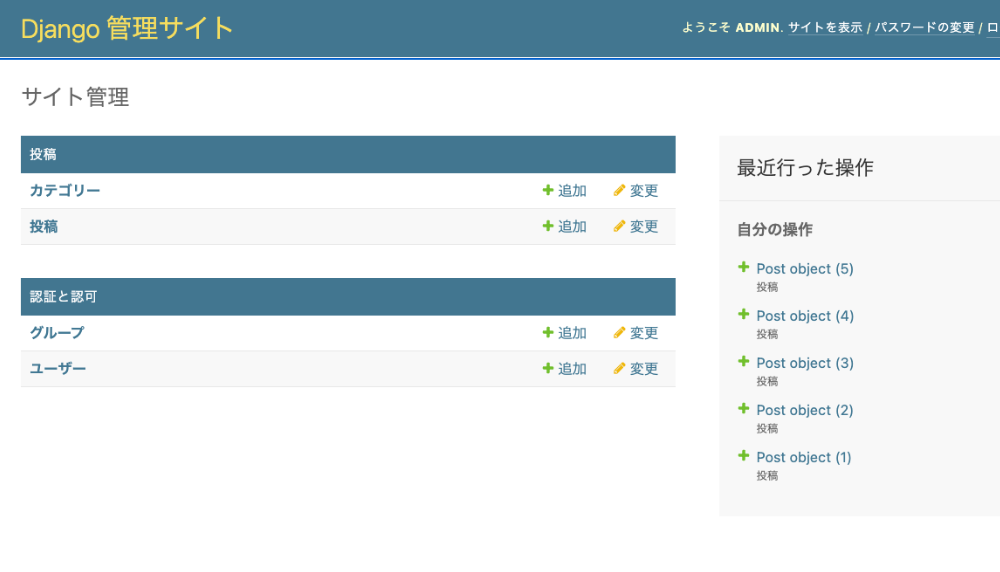The image size is (1000, 572).
Task: Open the 投稿 model list link
Action: click(x=43, y=226)
